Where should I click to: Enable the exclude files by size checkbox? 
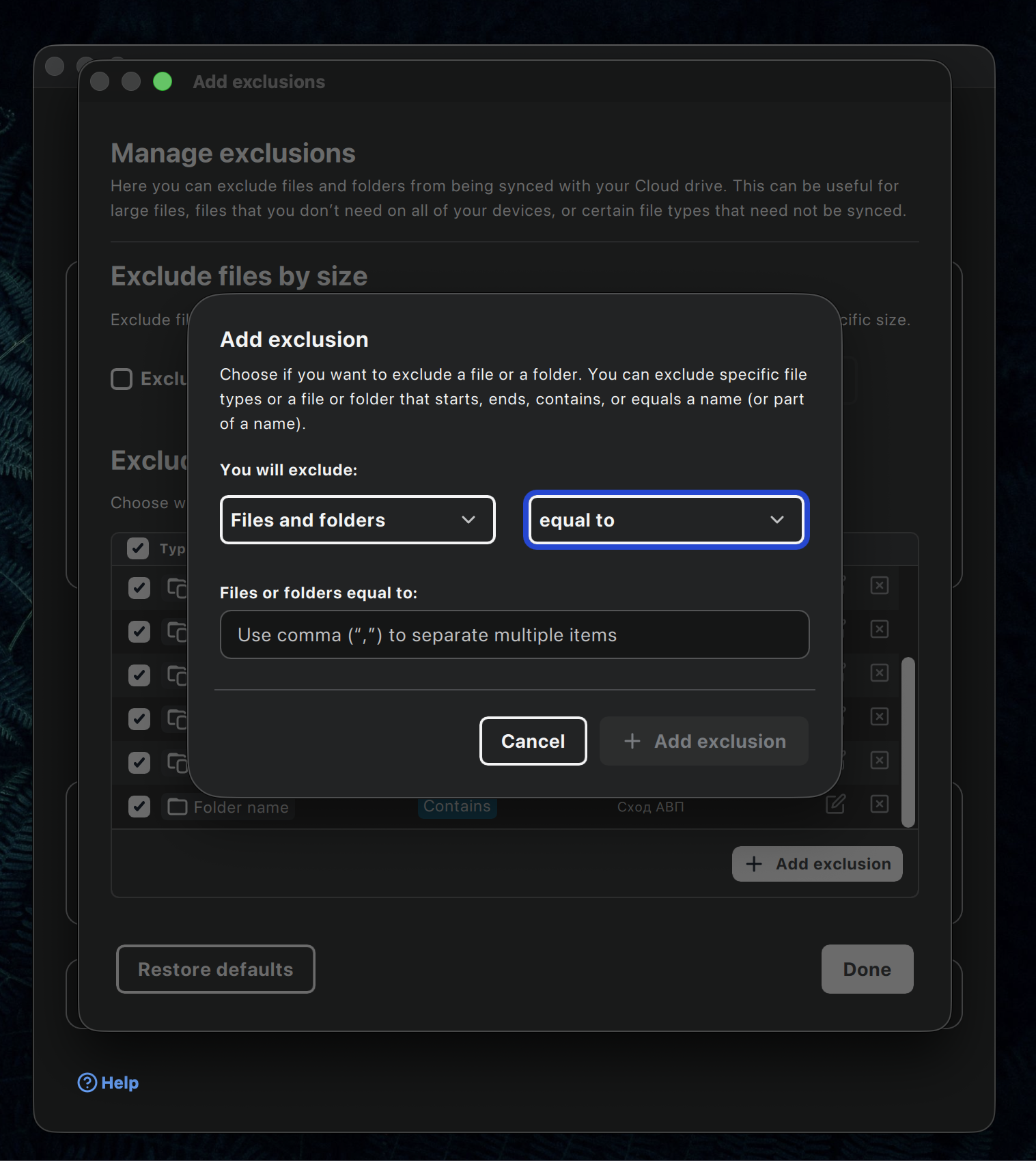122,379
